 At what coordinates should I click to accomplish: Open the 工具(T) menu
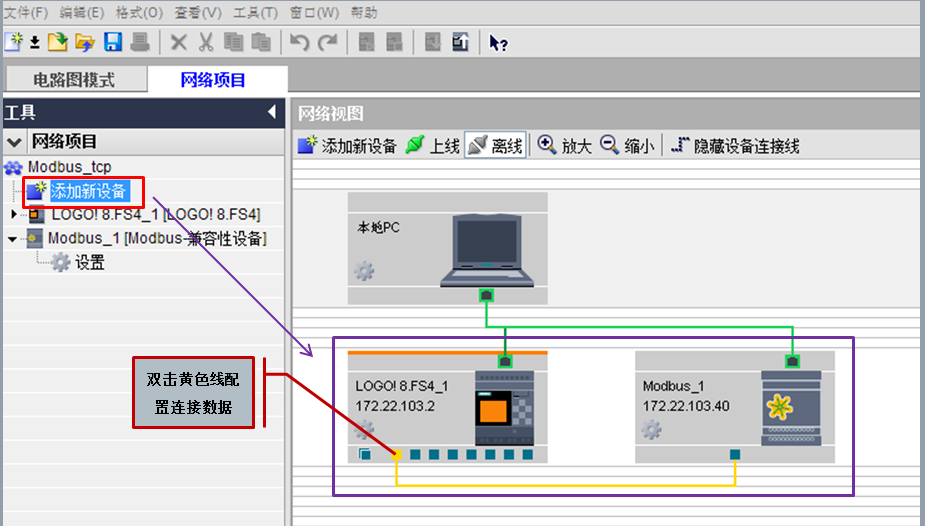point(255,12)
